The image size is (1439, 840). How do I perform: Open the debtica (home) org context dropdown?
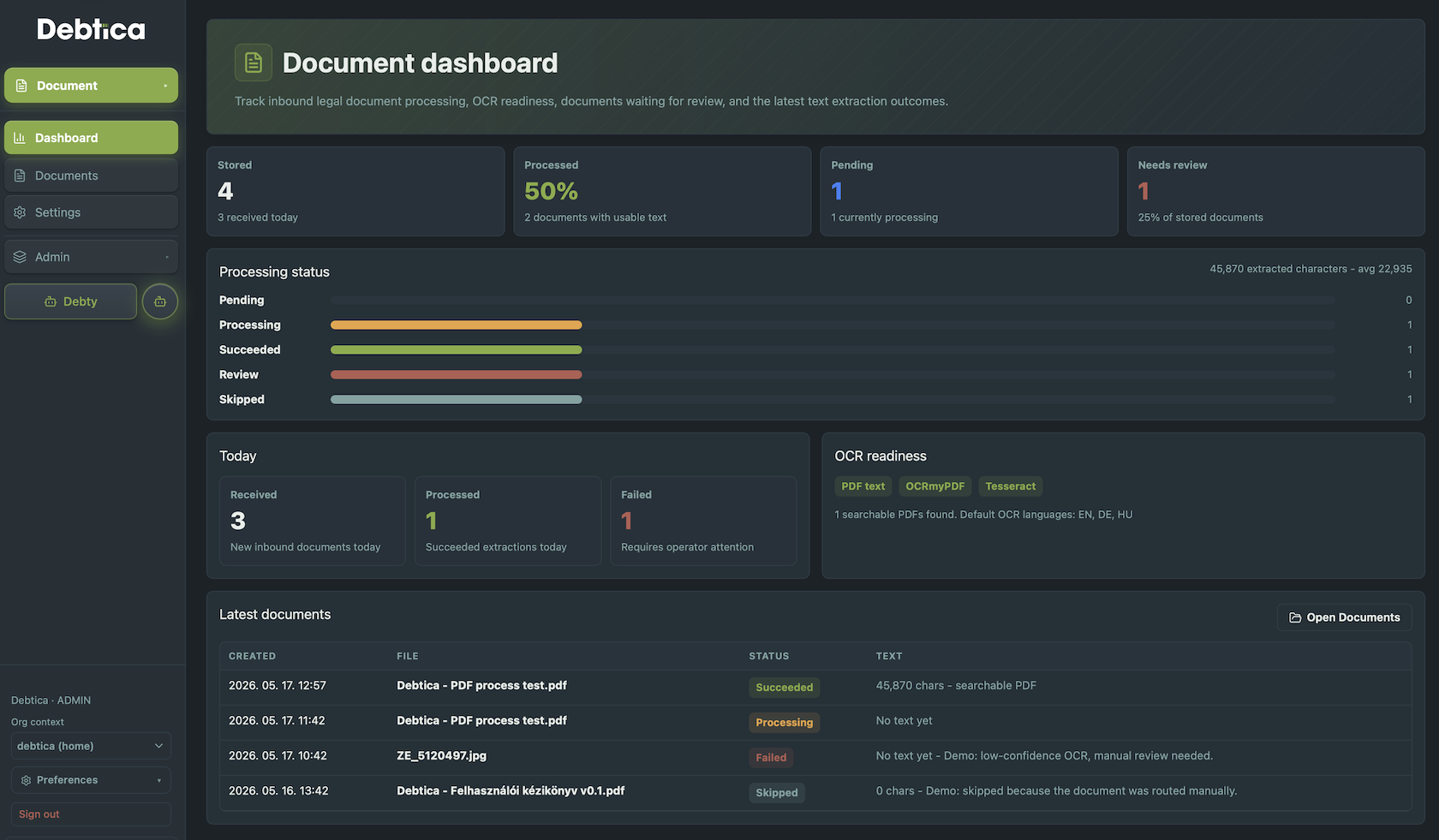(x=91, y=746)
